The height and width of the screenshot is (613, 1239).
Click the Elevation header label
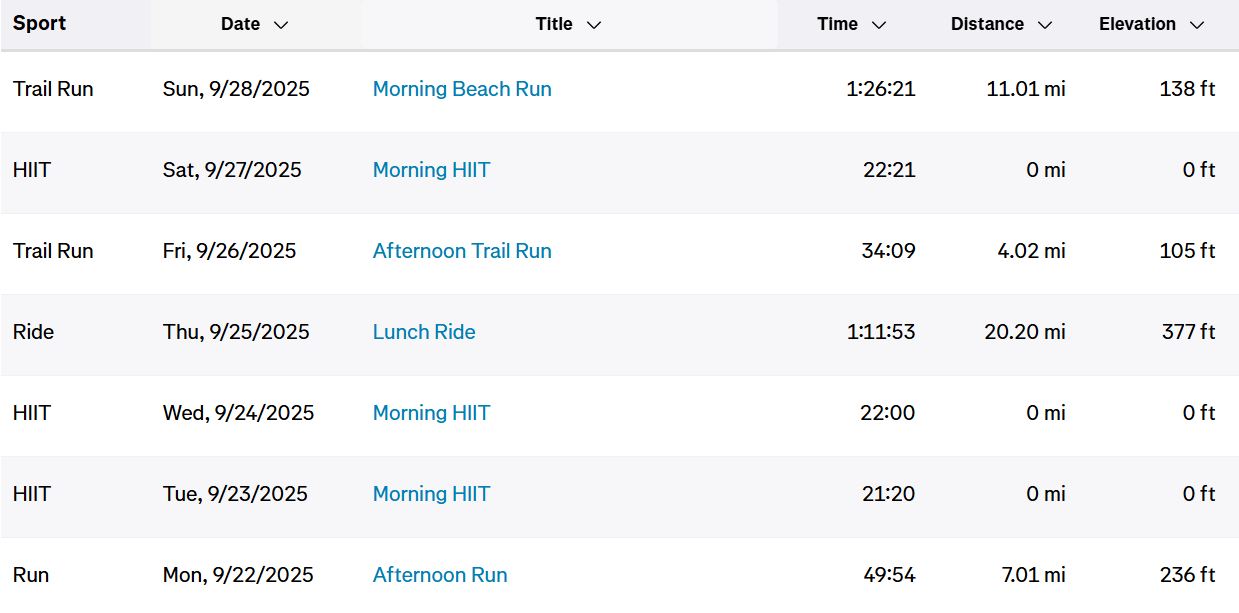tap(1137, 24)
